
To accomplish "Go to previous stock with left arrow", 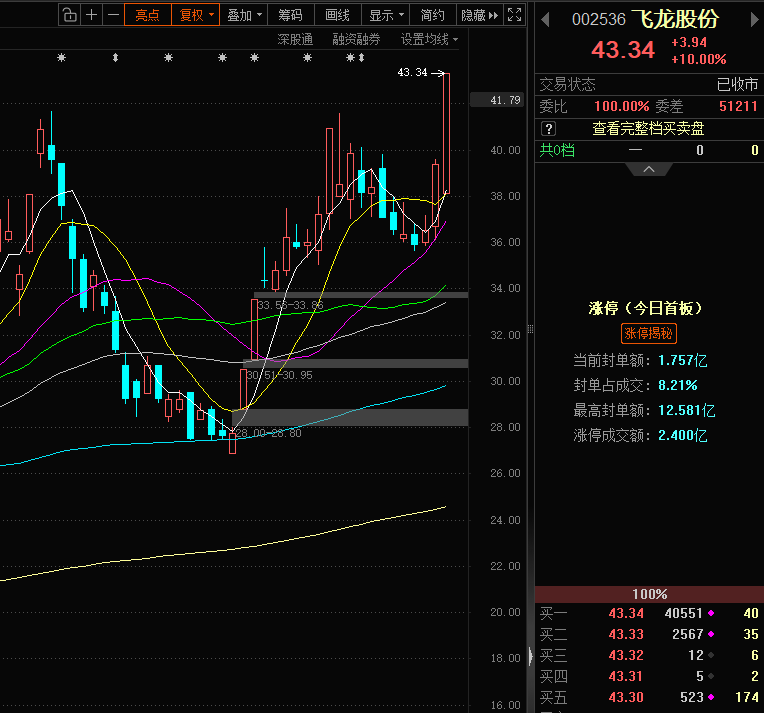I will point(545,19).
